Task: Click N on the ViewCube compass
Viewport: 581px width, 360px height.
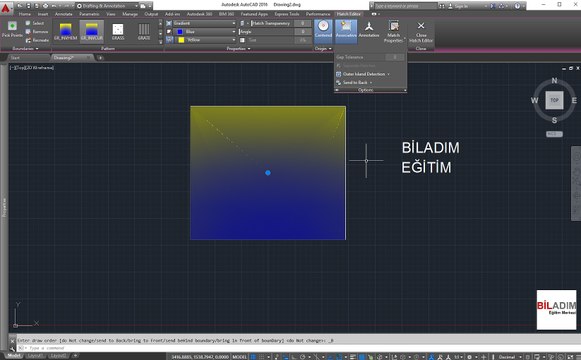Action: click(x=554, y=80)
